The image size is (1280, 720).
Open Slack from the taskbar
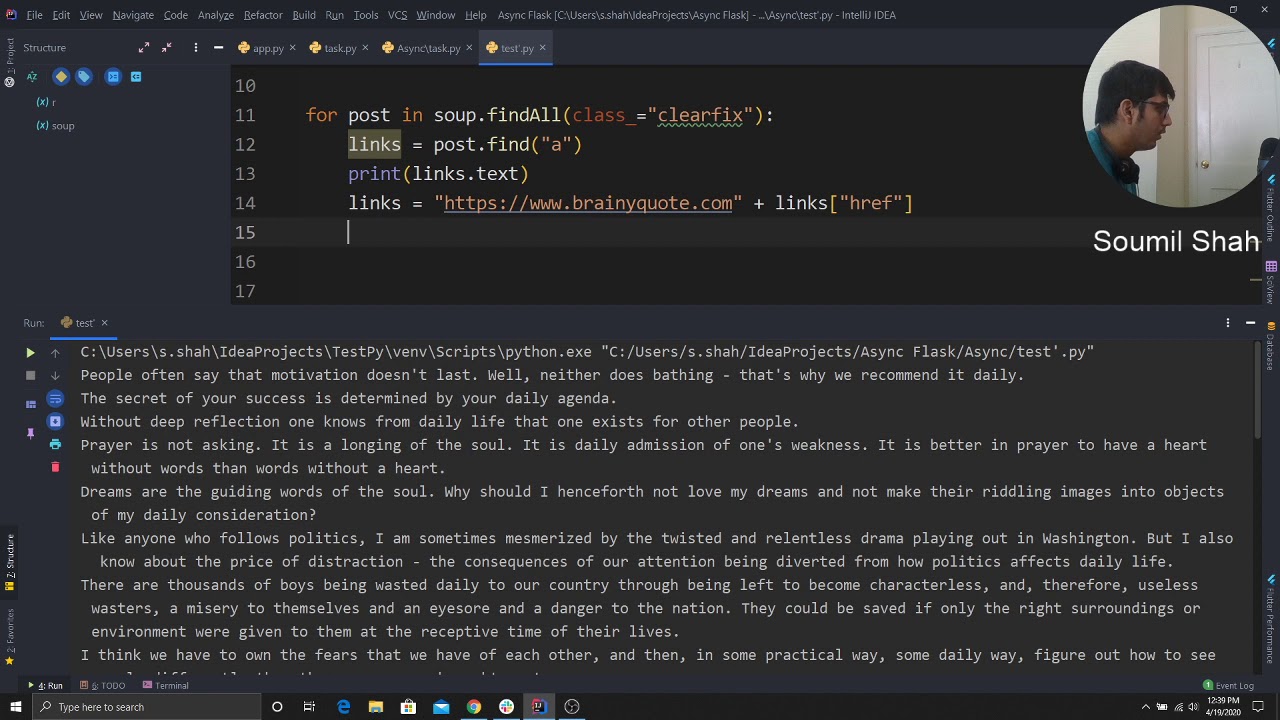tap(506, 707)
